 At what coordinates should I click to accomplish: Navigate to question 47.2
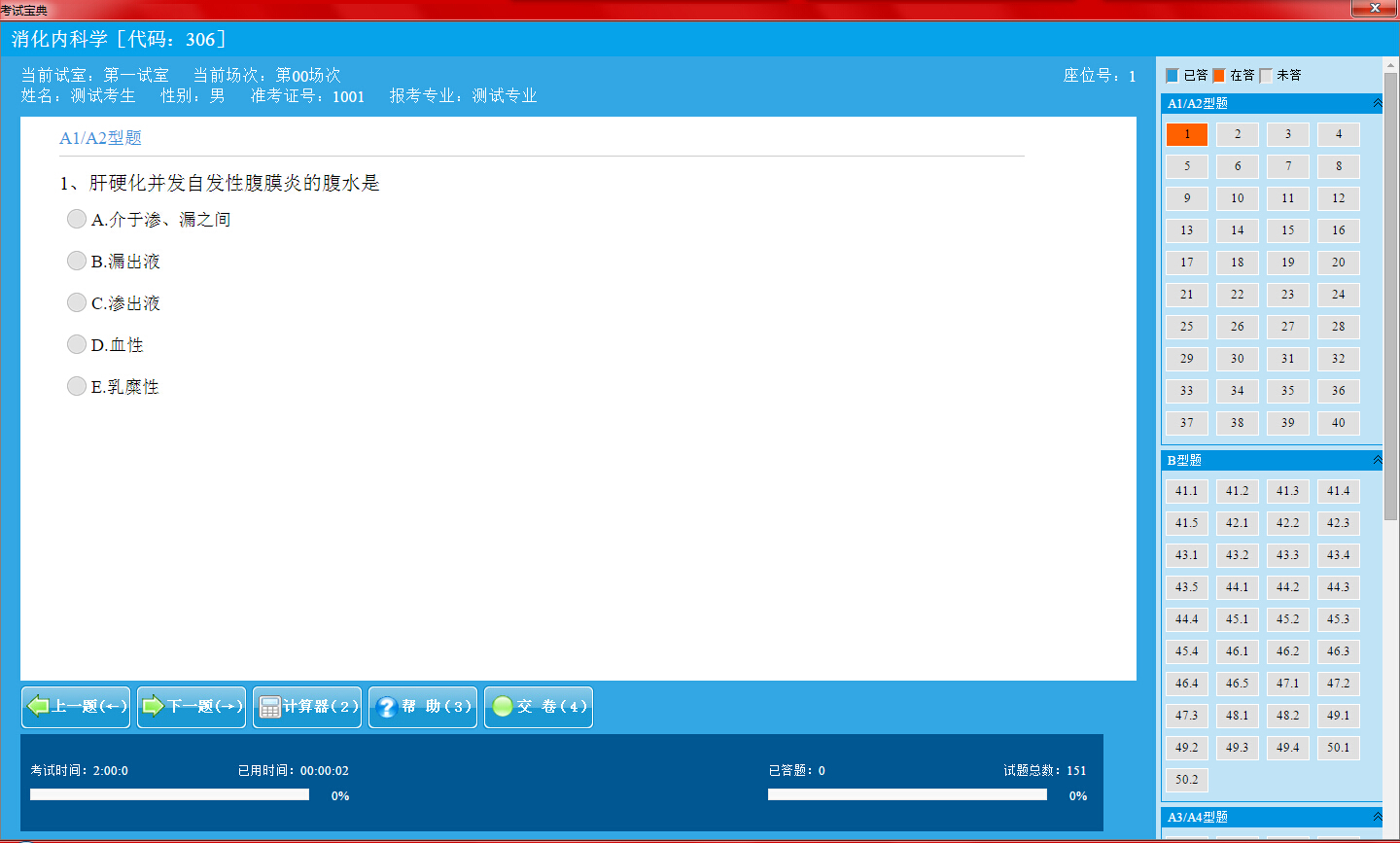point(1339,684)
